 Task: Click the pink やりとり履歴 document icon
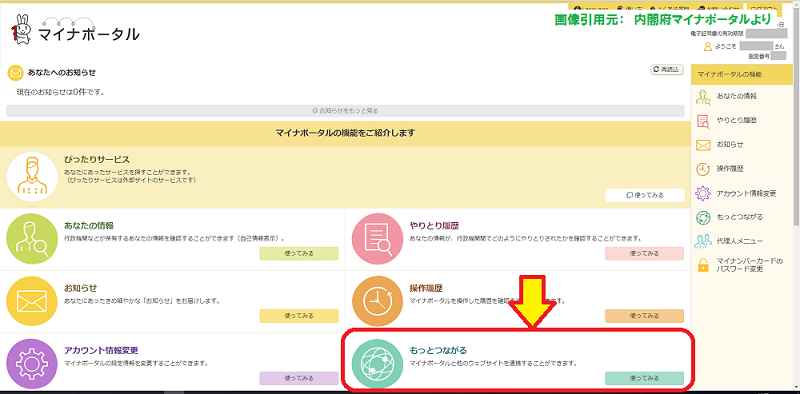[x=378, y=239]
